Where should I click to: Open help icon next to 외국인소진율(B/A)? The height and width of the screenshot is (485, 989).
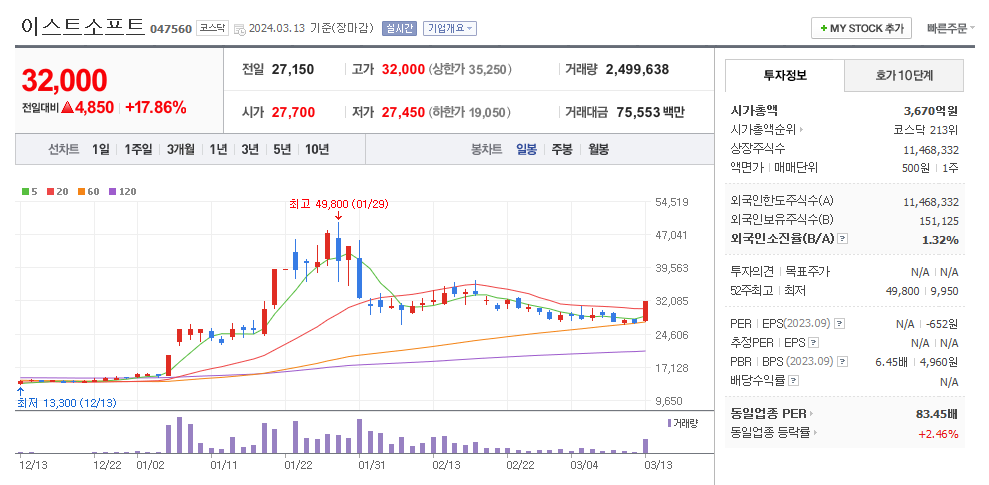(x=843, y=239)
